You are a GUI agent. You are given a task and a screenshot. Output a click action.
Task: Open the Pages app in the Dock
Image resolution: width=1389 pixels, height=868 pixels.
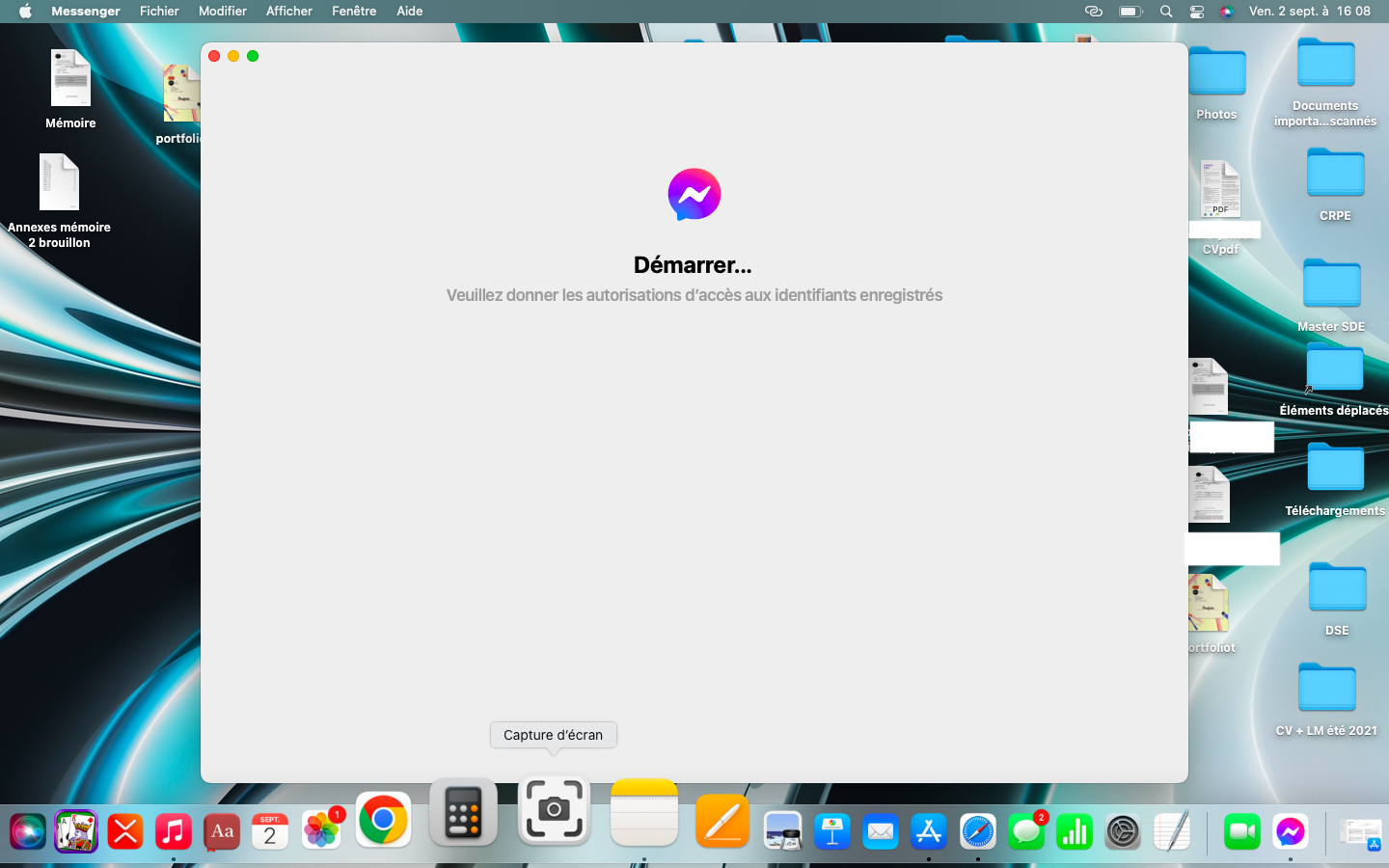[x=722, y=822]
